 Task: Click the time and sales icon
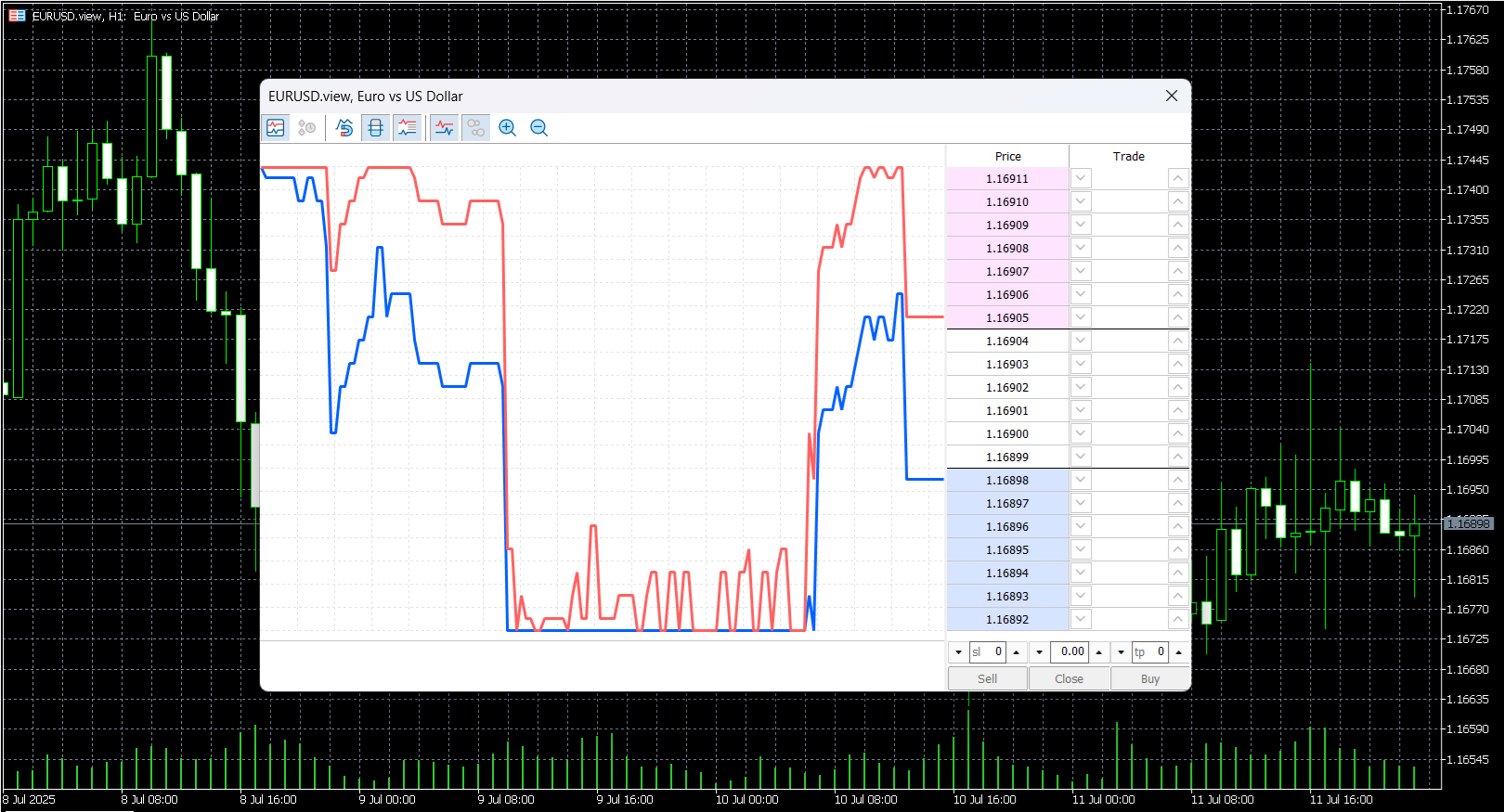[307, 128]
